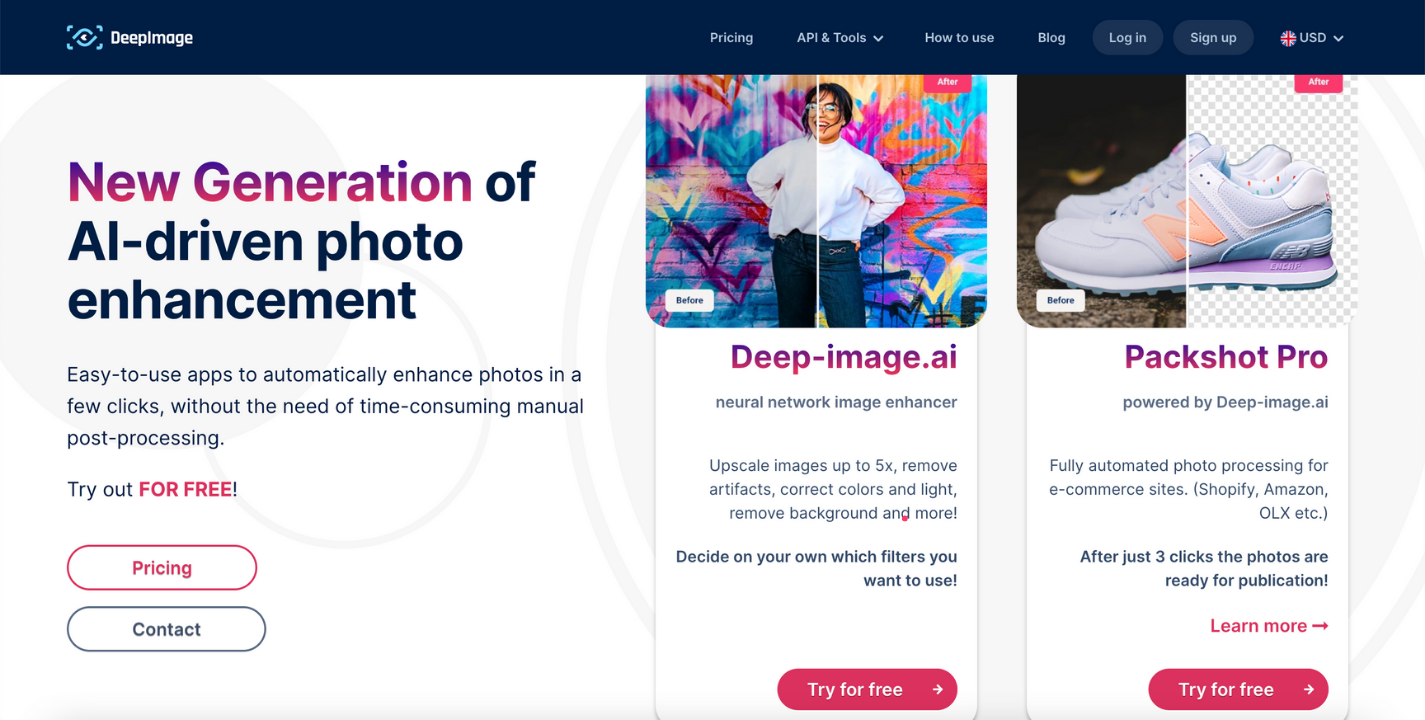Click the After label on sneaker photo
Image resolution: width=1425 pixels, height=720 pixels.
coord(1318,82)
